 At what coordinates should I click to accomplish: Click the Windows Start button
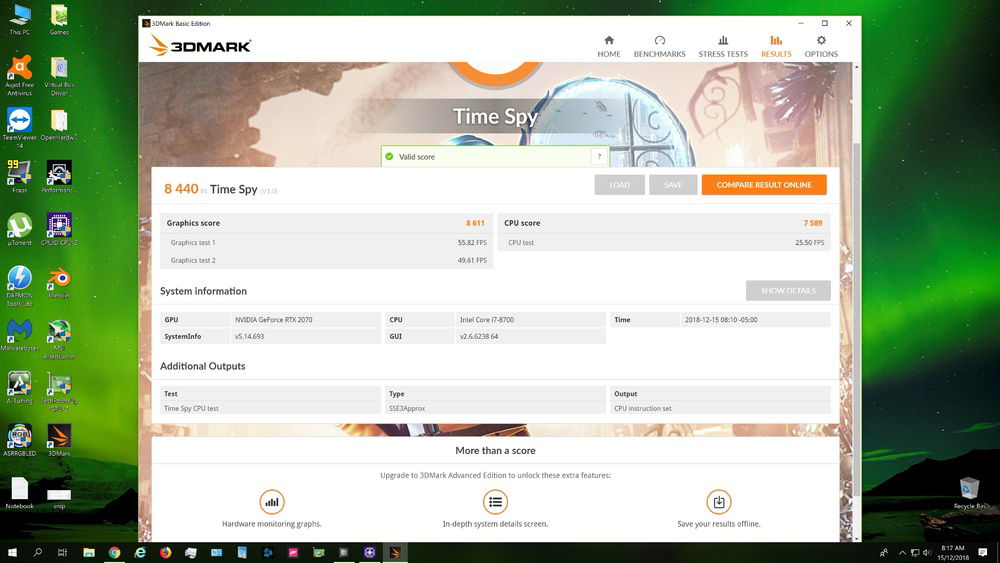13,552
